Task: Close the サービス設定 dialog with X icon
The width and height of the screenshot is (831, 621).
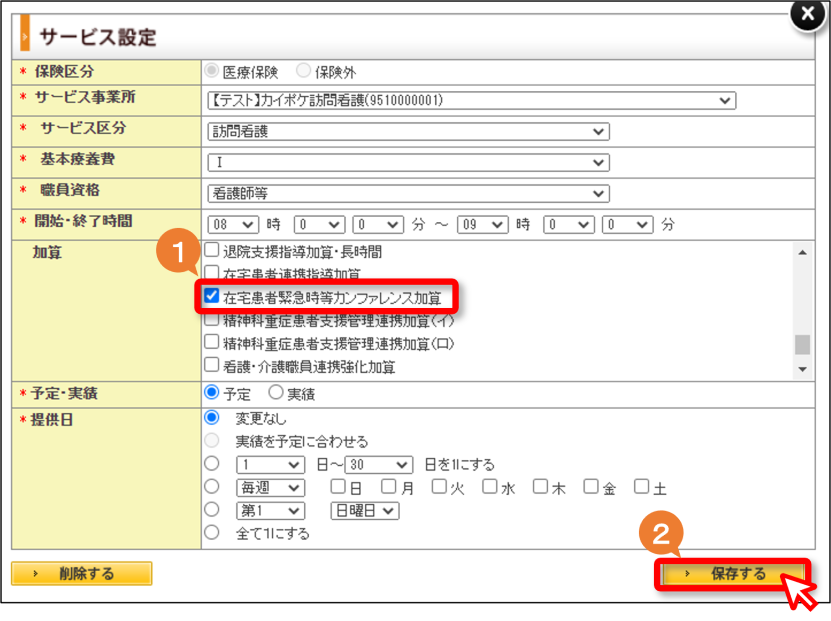Action: click(x=807, y=14)
